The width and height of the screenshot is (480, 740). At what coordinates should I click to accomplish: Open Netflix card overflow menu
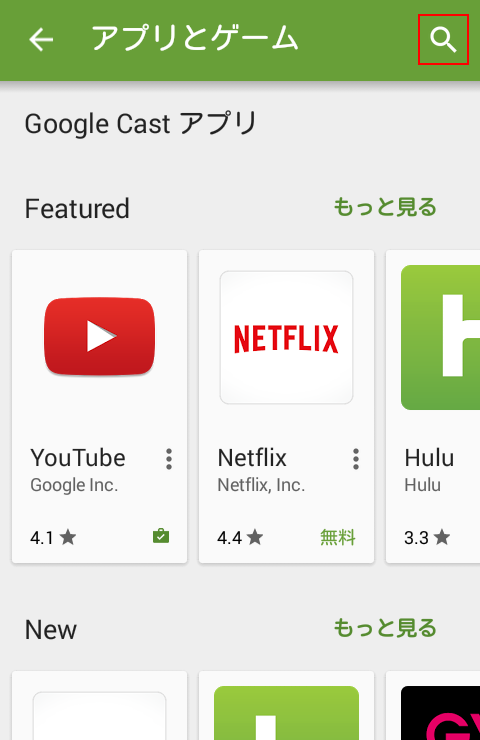coord(356,459)
